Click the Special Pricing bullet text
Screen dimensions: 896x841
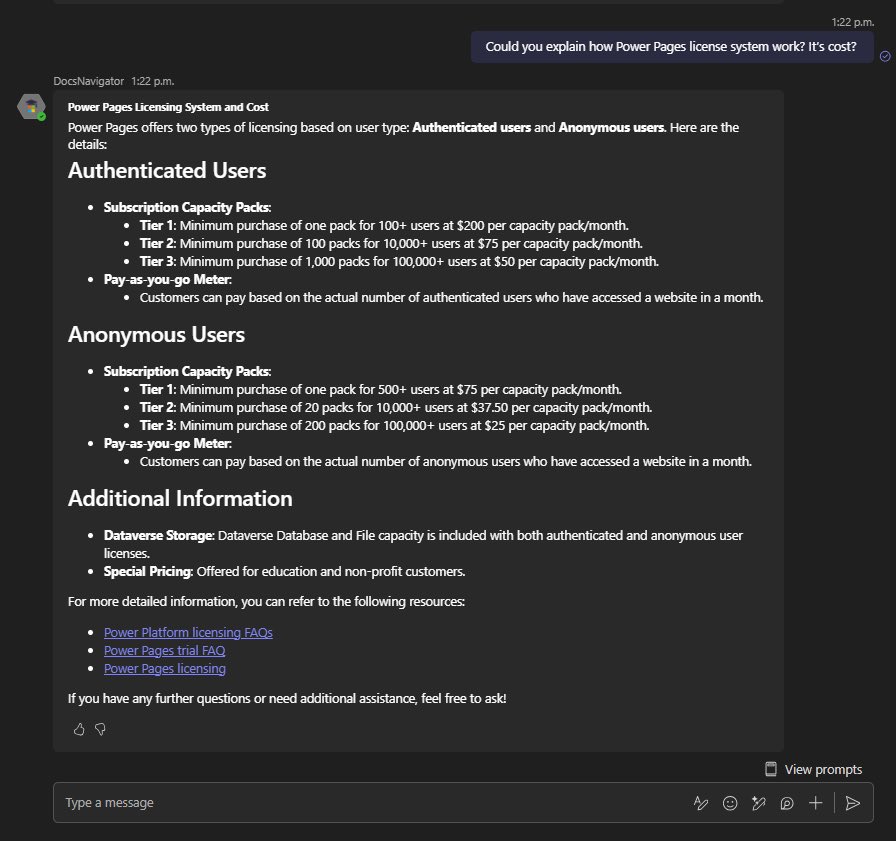click(x=285, y=571)
